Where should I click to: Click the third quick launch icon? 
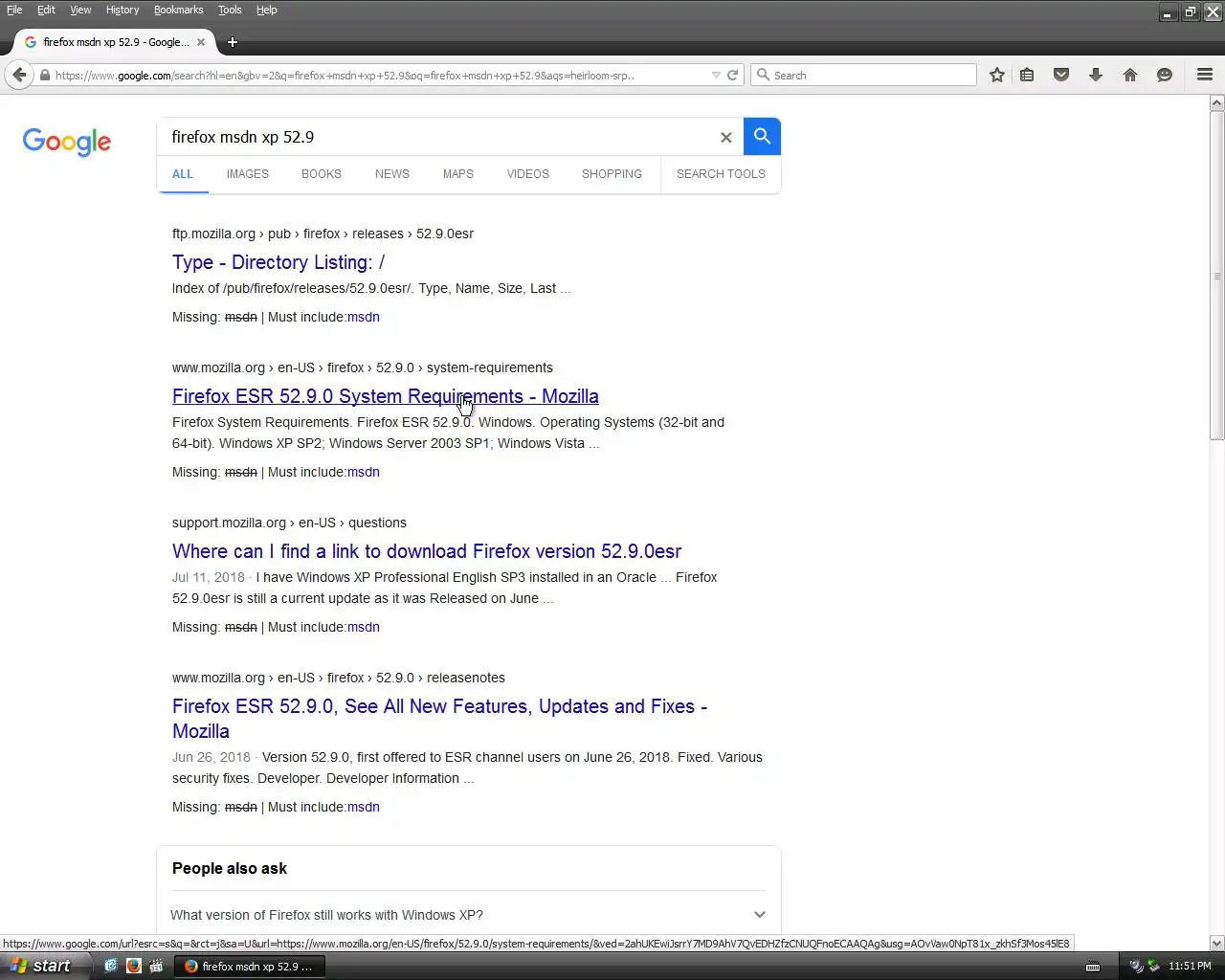(157, 966)
